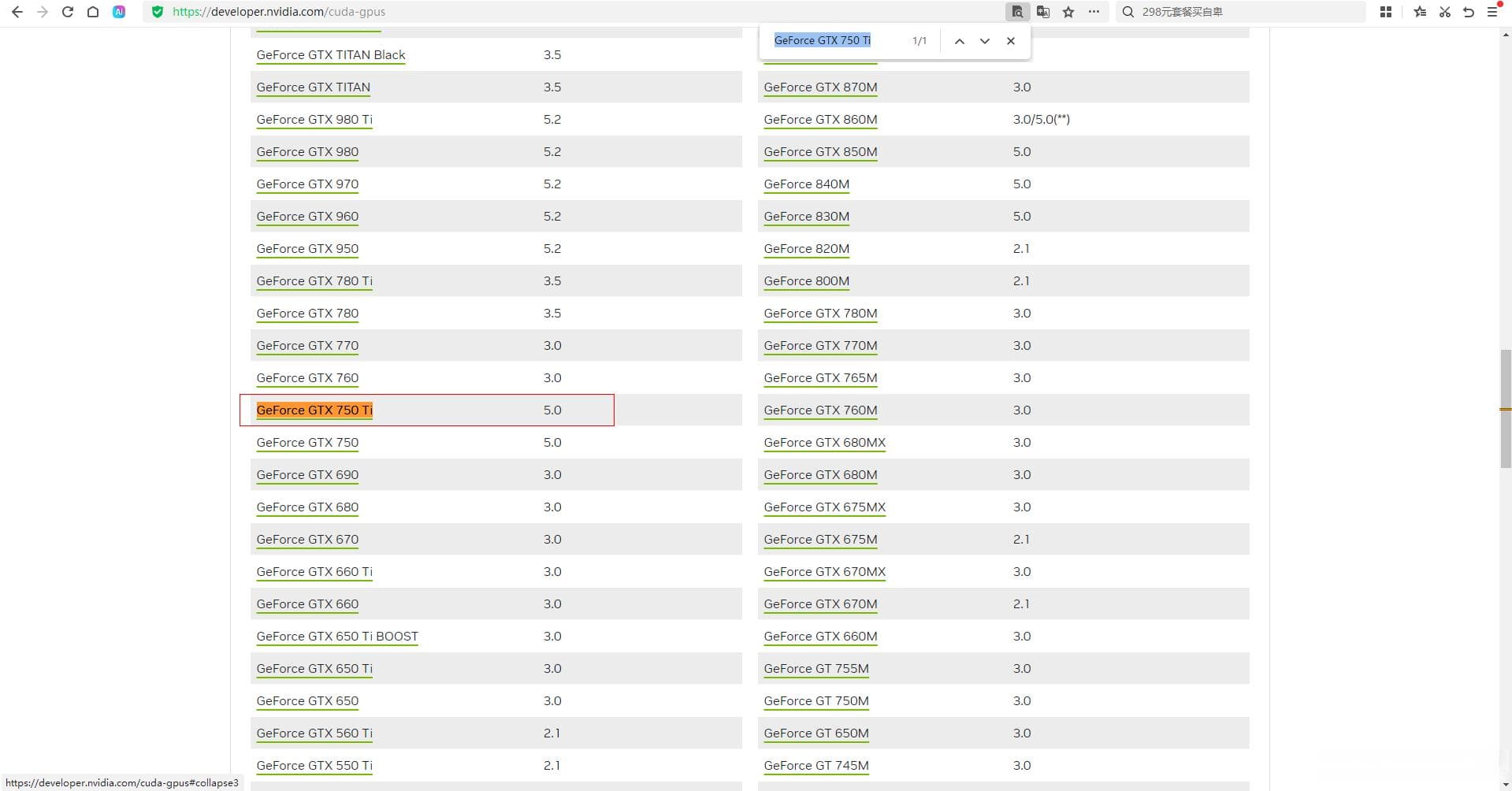Open the GeForce GTX 690 link
This screenshot has width=1512, height=791.
click(307, 474)
